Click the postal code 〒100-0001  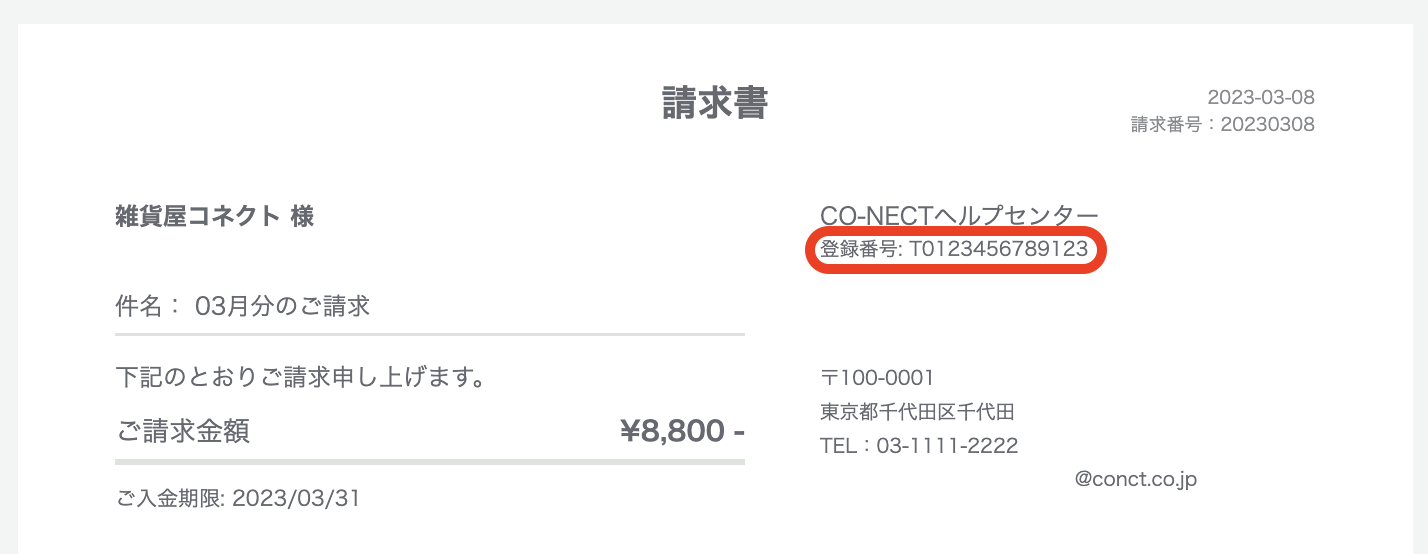[x=877, y=378]
